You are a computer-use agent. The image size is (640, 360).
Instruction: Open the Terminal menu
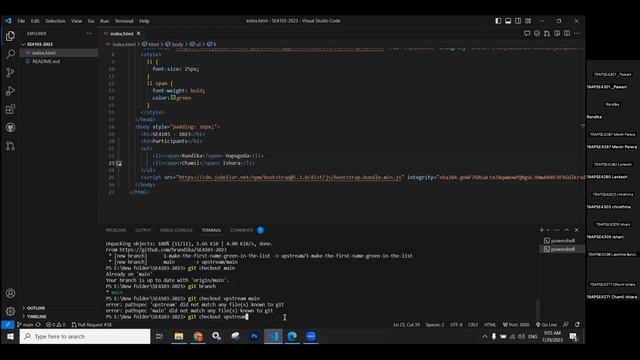click(124, 21)
